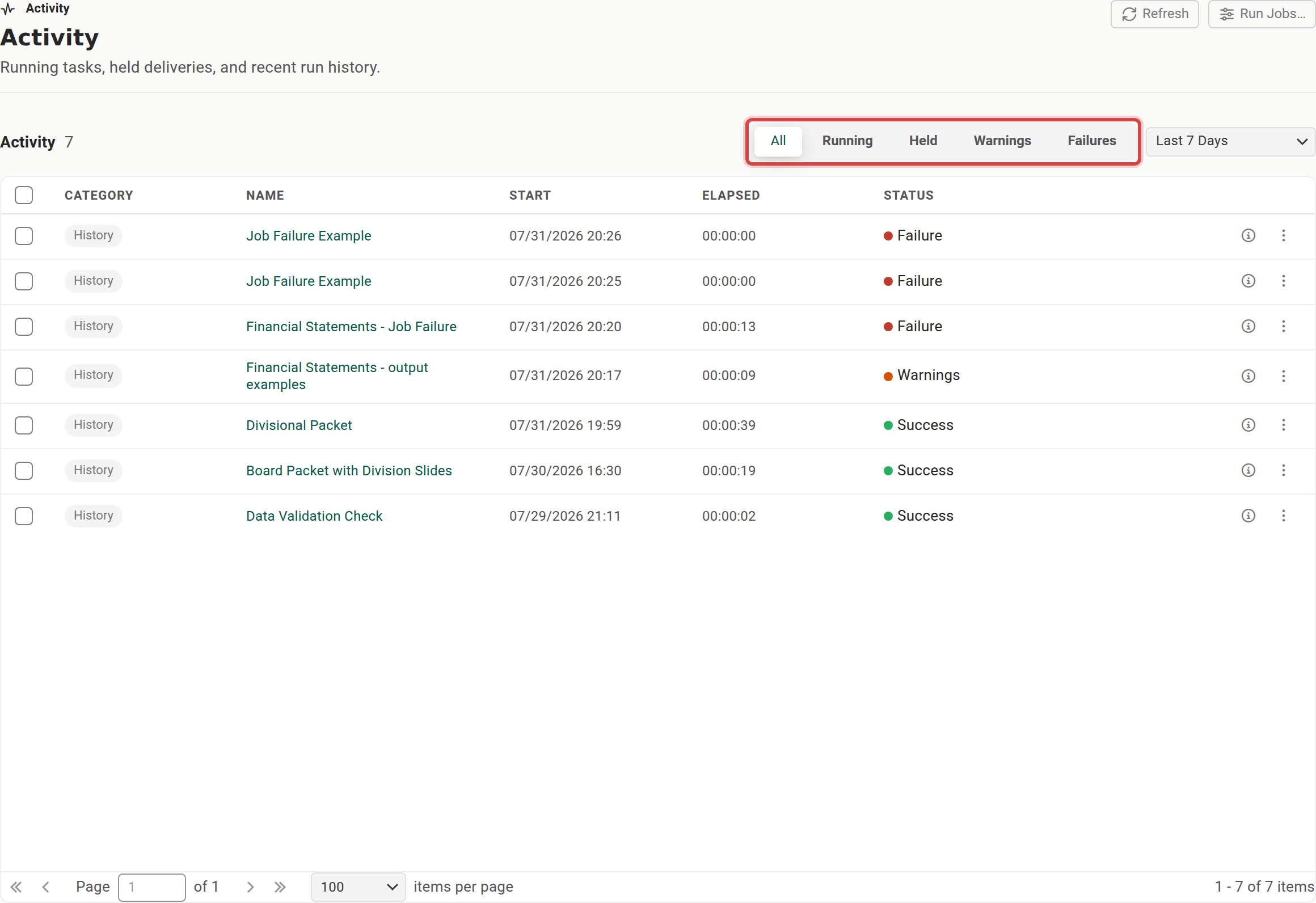Go to previous page arrow
Screen dimensions: 1316x903
46,887
